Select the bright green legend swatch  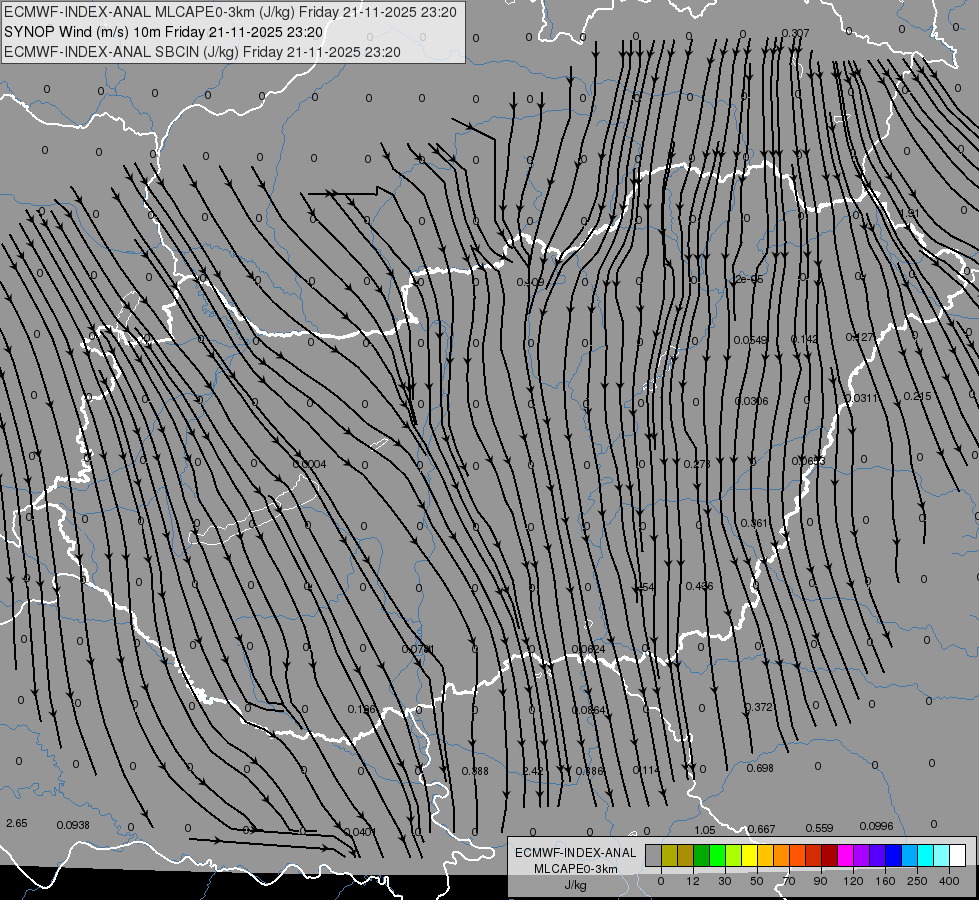click(717, 856)
